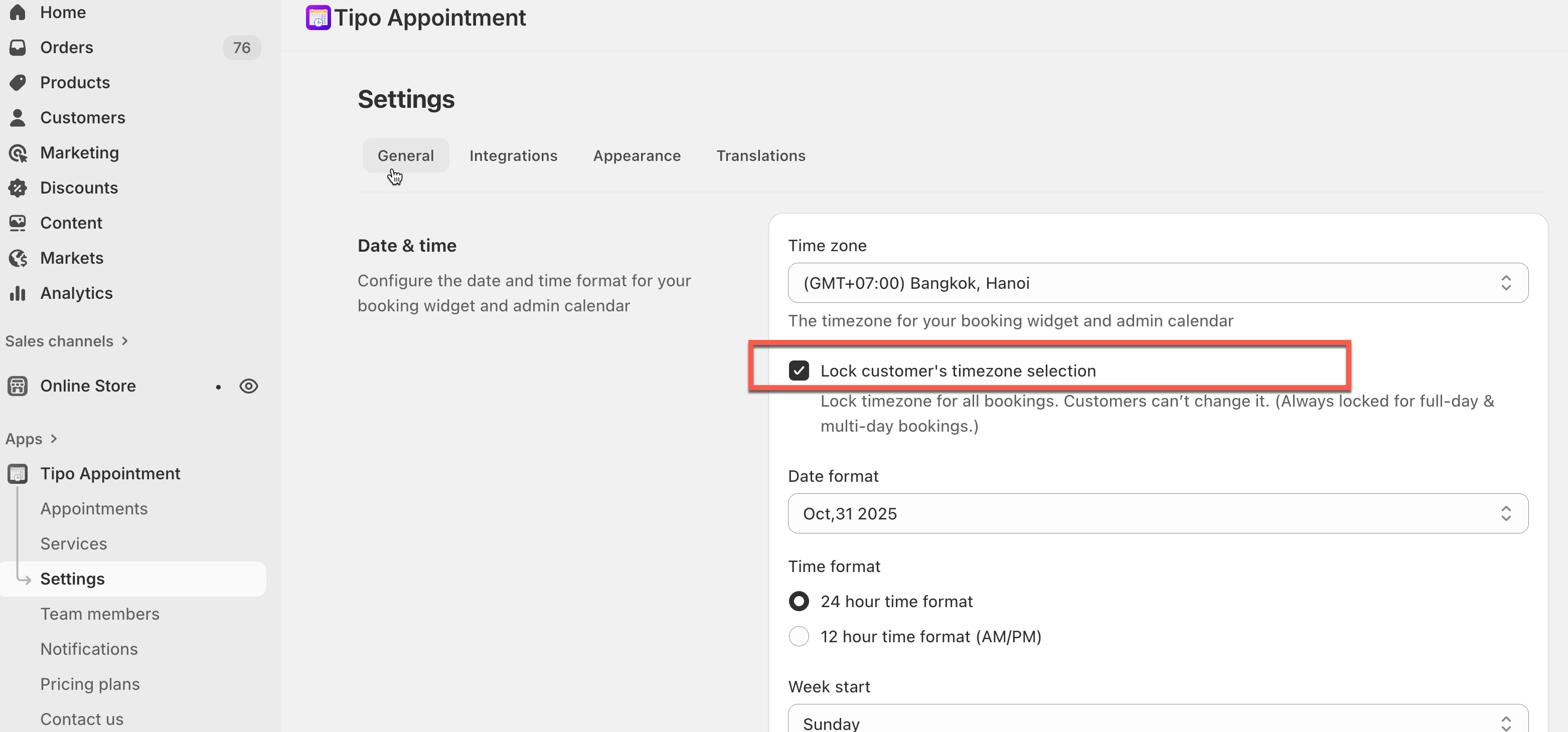Switch to the Integrations tab
This screenshot has width=1568, height=732.
(513, 156)
